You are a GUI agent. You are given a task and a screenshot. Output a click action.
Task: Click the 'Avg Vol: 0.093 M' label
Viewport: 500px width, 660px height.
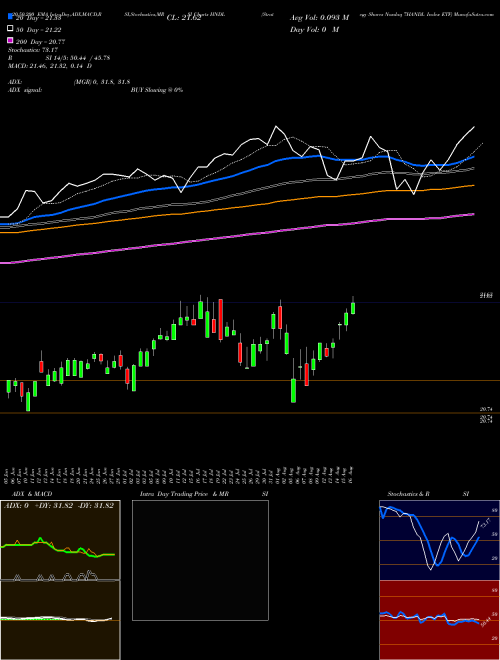[319, 18]
